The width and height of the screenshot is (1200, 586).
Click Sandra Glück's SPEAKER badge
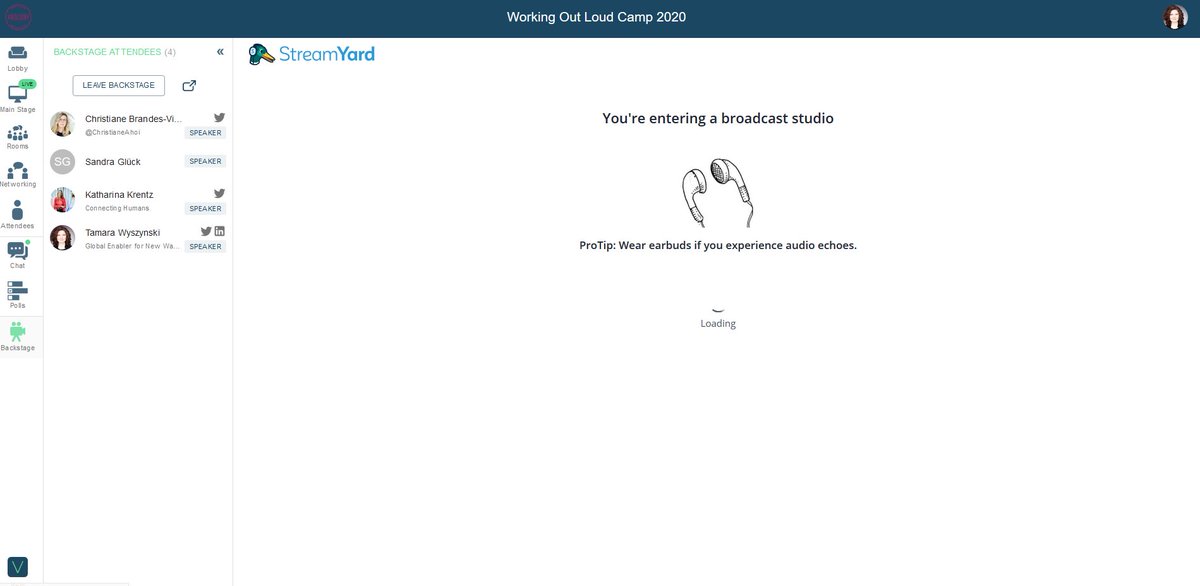pos(205,161)
